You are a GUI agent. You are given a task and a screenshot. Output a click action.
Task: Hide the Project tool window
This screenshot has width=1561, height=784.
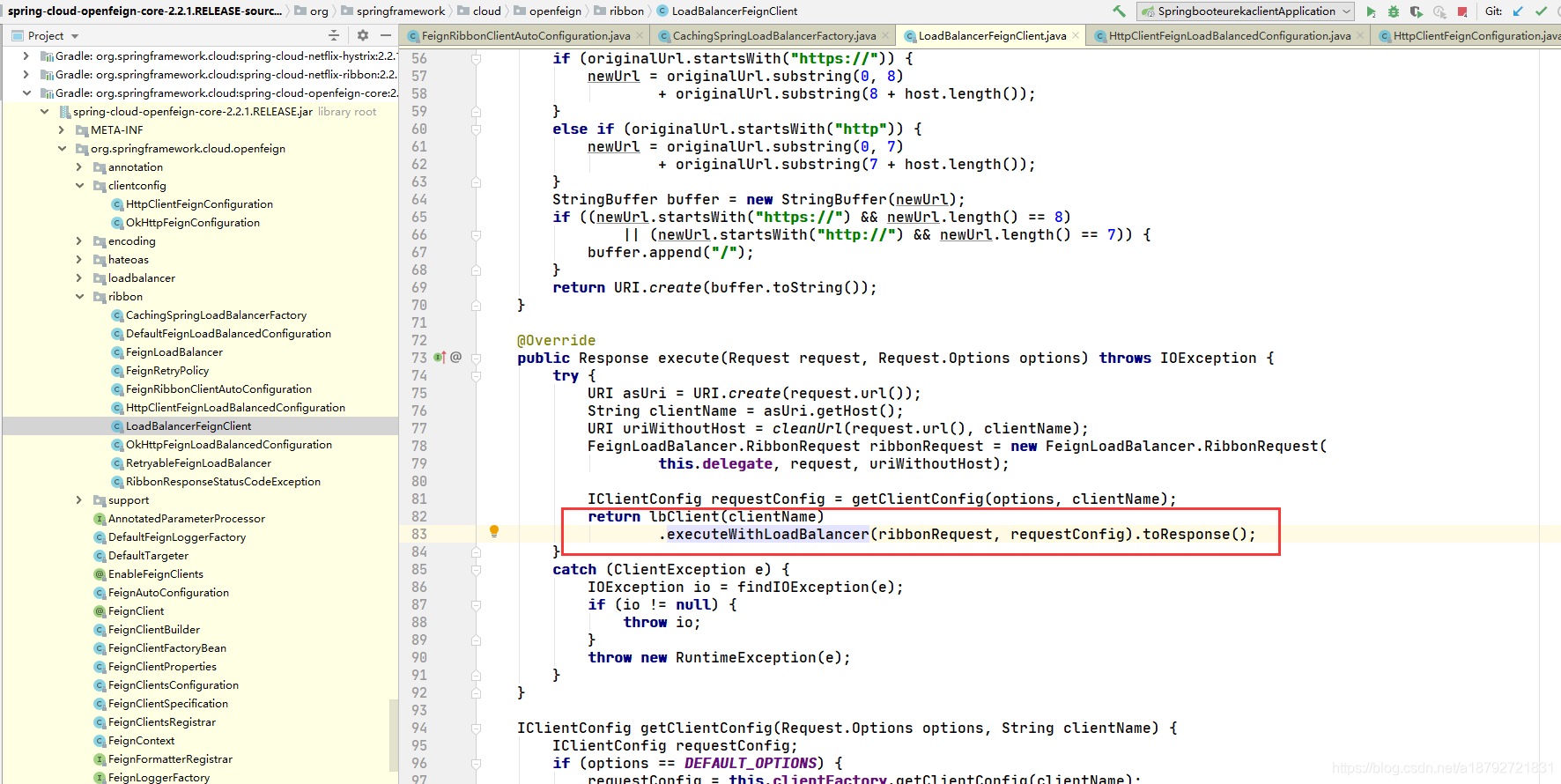pyautogui.click(x=386, y=35)
